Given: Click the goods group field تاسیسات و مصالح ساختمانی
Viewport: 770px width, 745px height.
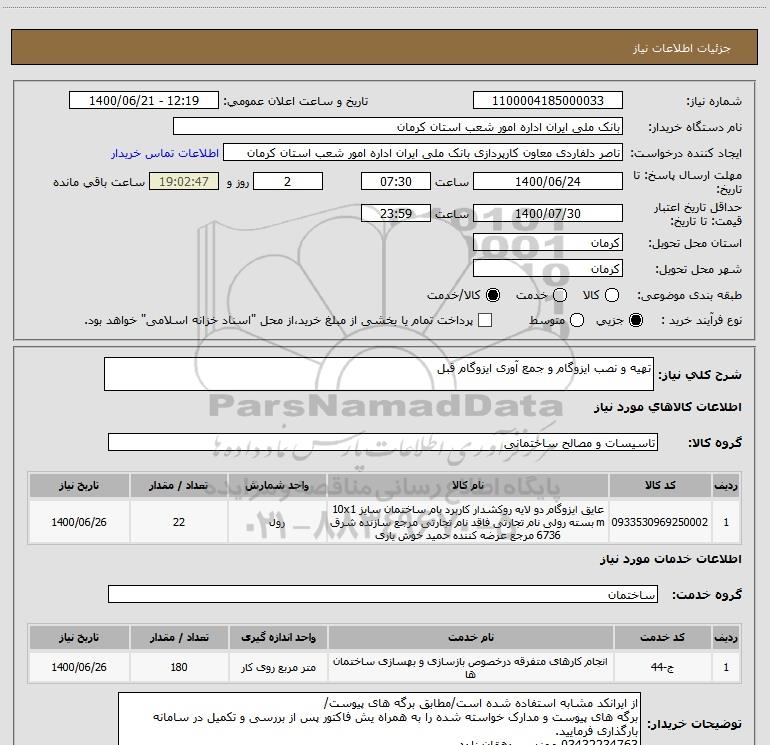Looking at the screenshot, I should click(x=383, y=442).
